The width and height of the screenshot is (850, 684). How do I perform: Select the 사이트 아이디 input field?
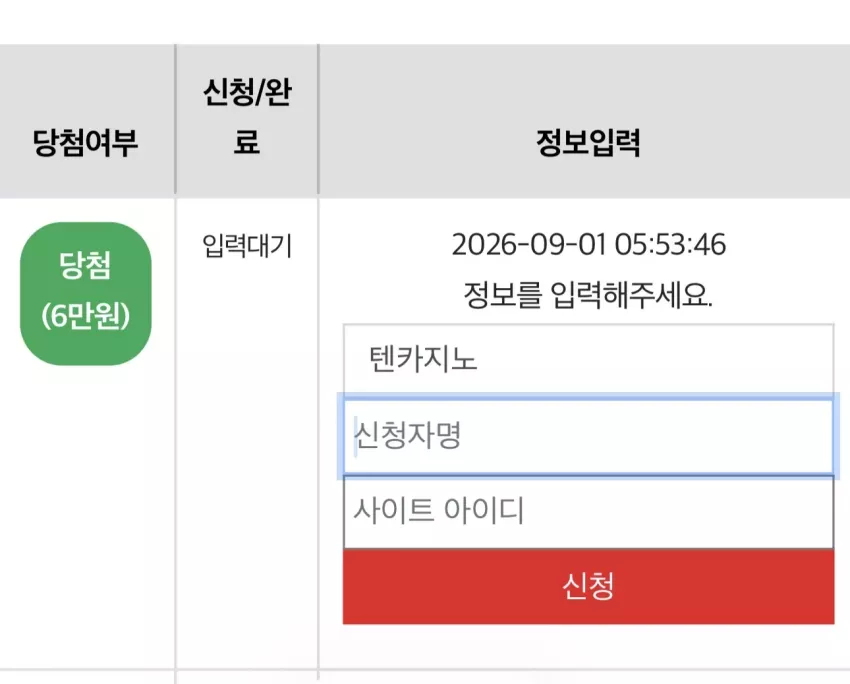point(588,512)
